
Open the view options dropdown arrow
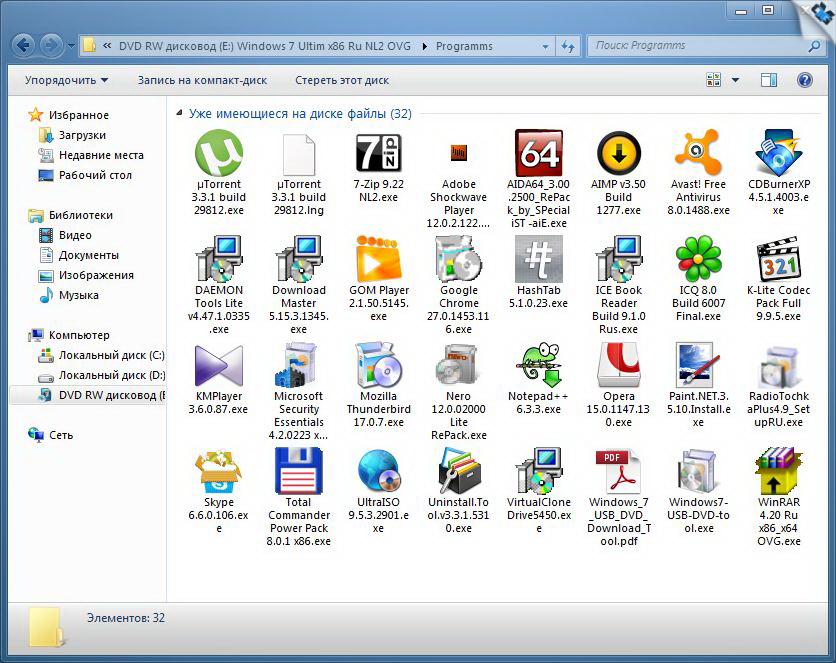coord(735,80)
